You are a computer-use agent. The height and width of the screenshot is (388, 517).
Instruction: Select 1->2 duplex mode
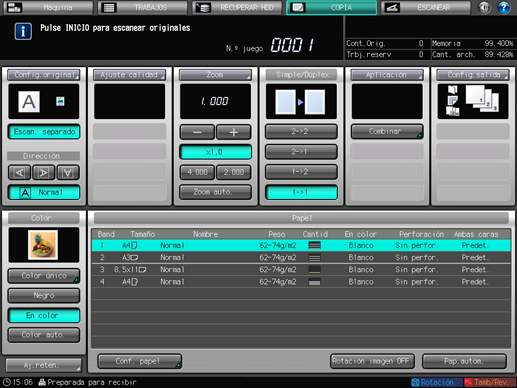point(301,172)
